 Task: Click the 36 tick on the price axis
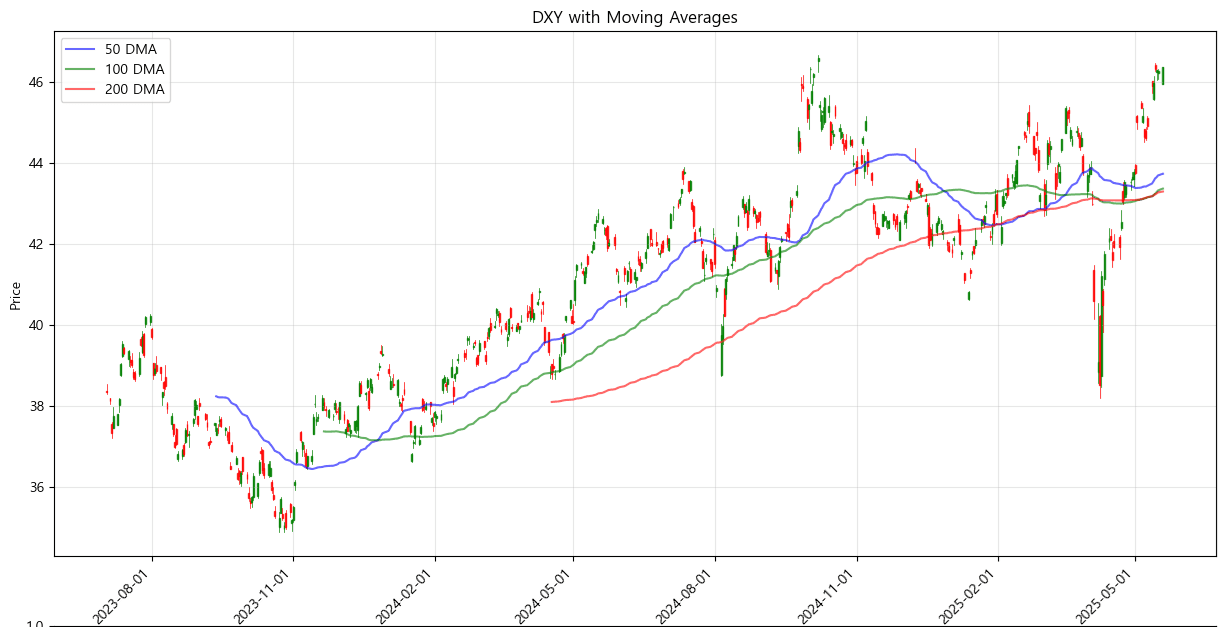(37, 488)
